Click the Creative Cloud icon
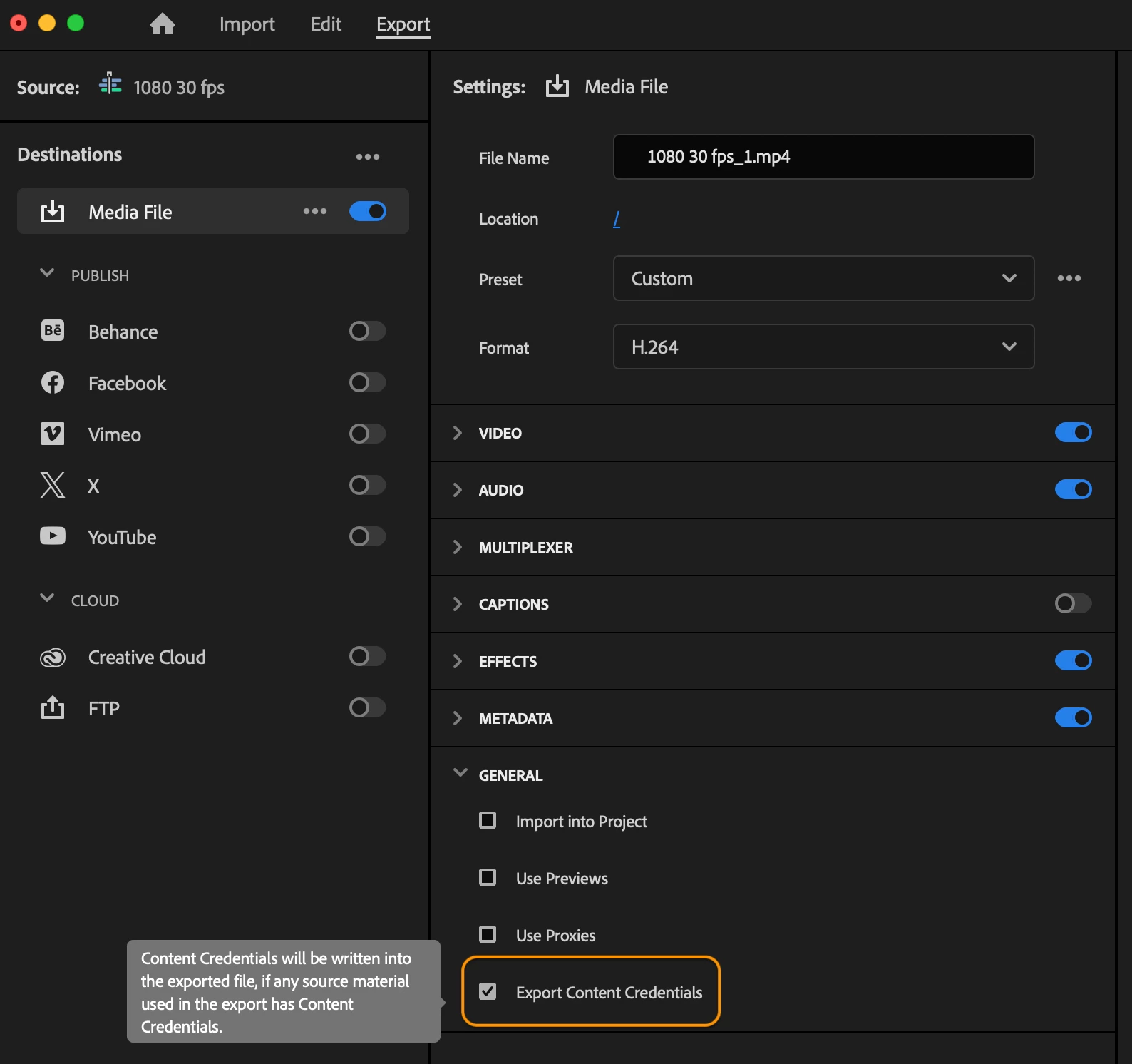The image size is (1132, 1064). pyautogui.click(x=53, y=657)
